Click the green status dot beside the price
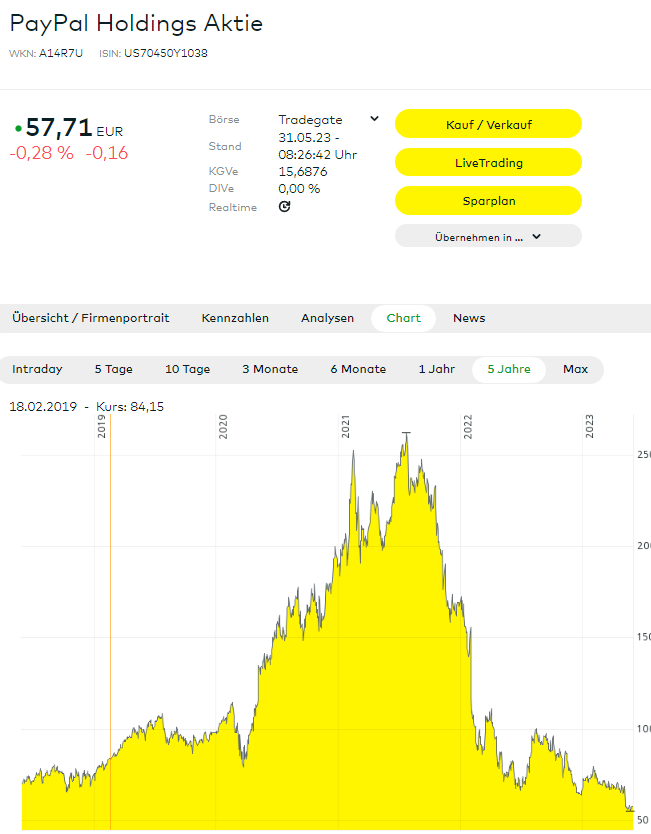The image size is (651, 834). 18,129
